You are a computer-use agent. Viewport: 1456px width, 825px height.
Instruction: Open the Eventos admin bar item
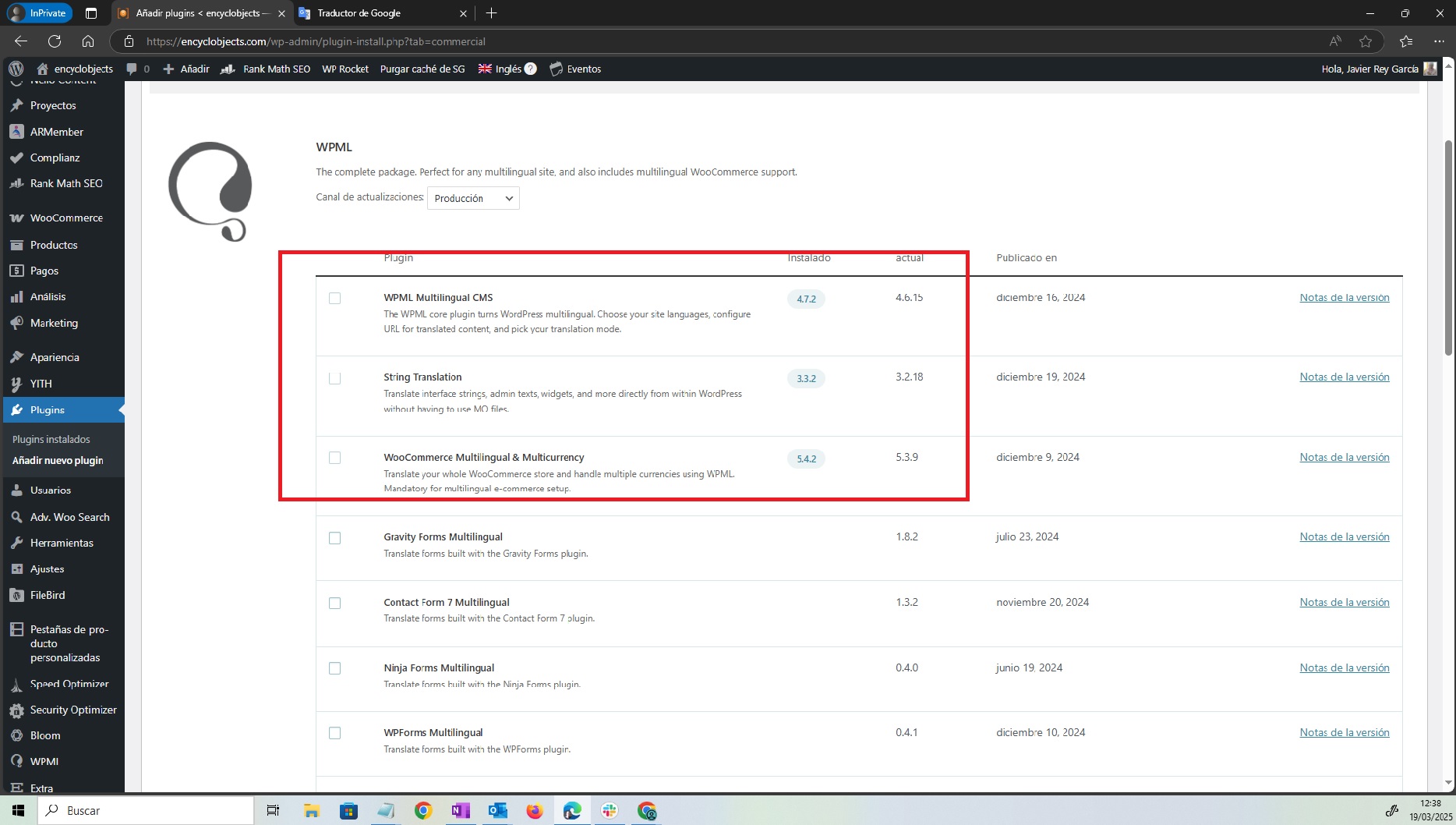[x=575, y=69]
